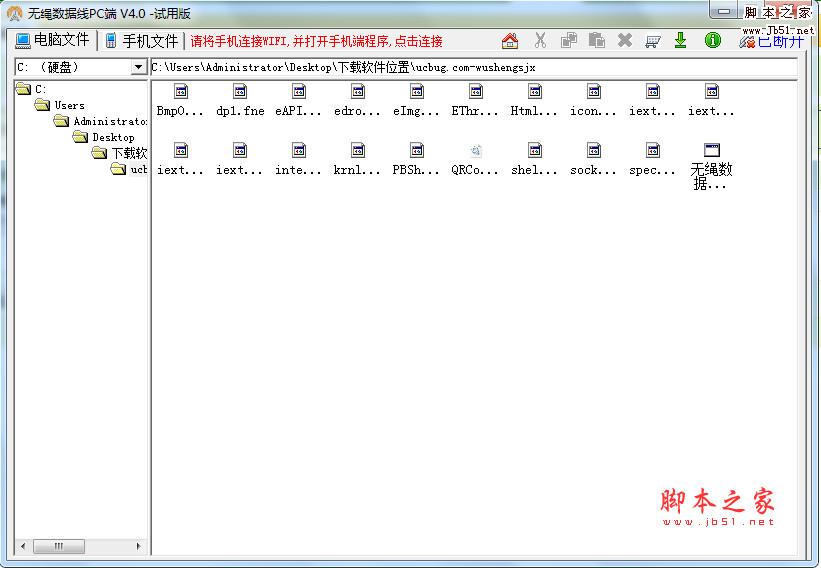Select the 无绳数据... executable icon
This screenshot has height=568, width=821.
[712, 151]
